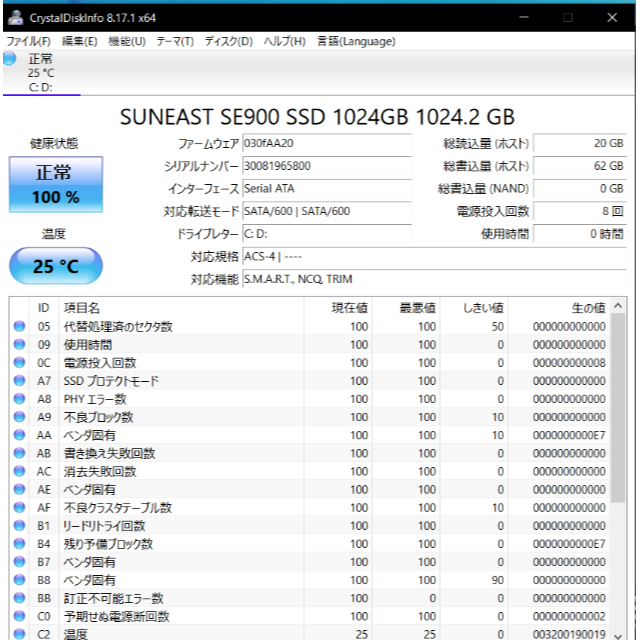
Task: Click the 総読込量 (ホスト) value 20 GB
Action: (x=580, y=143)
